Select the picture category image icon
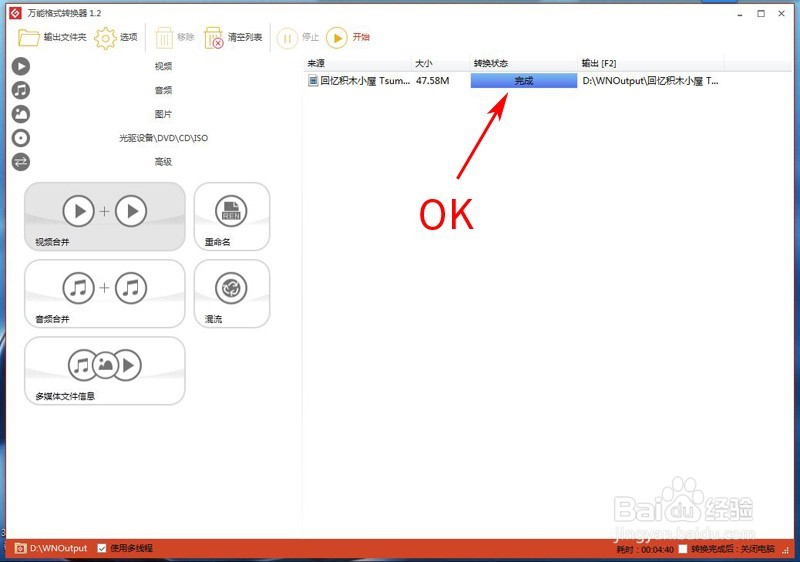 pos(21,114)
